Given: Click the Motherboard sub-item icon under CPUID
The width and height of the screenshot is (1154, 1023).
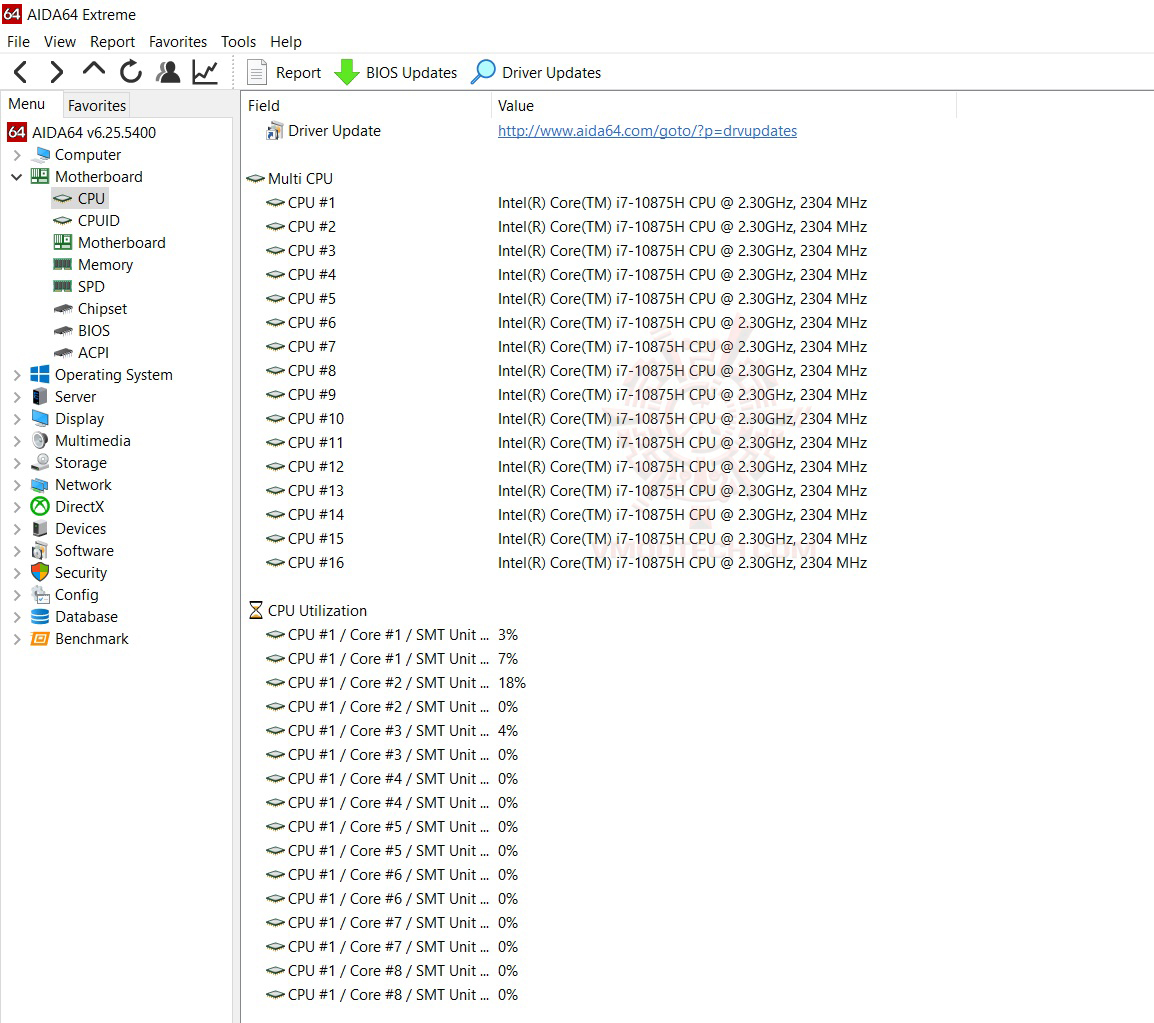Looking at the screenshot, I should pyautogui.click(x=63, y=242).
